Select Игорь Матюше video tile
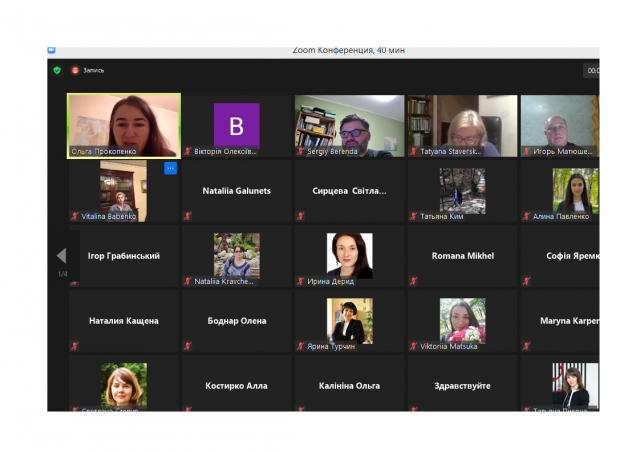This screenshot has width=640, height=452. pos(560,126)
